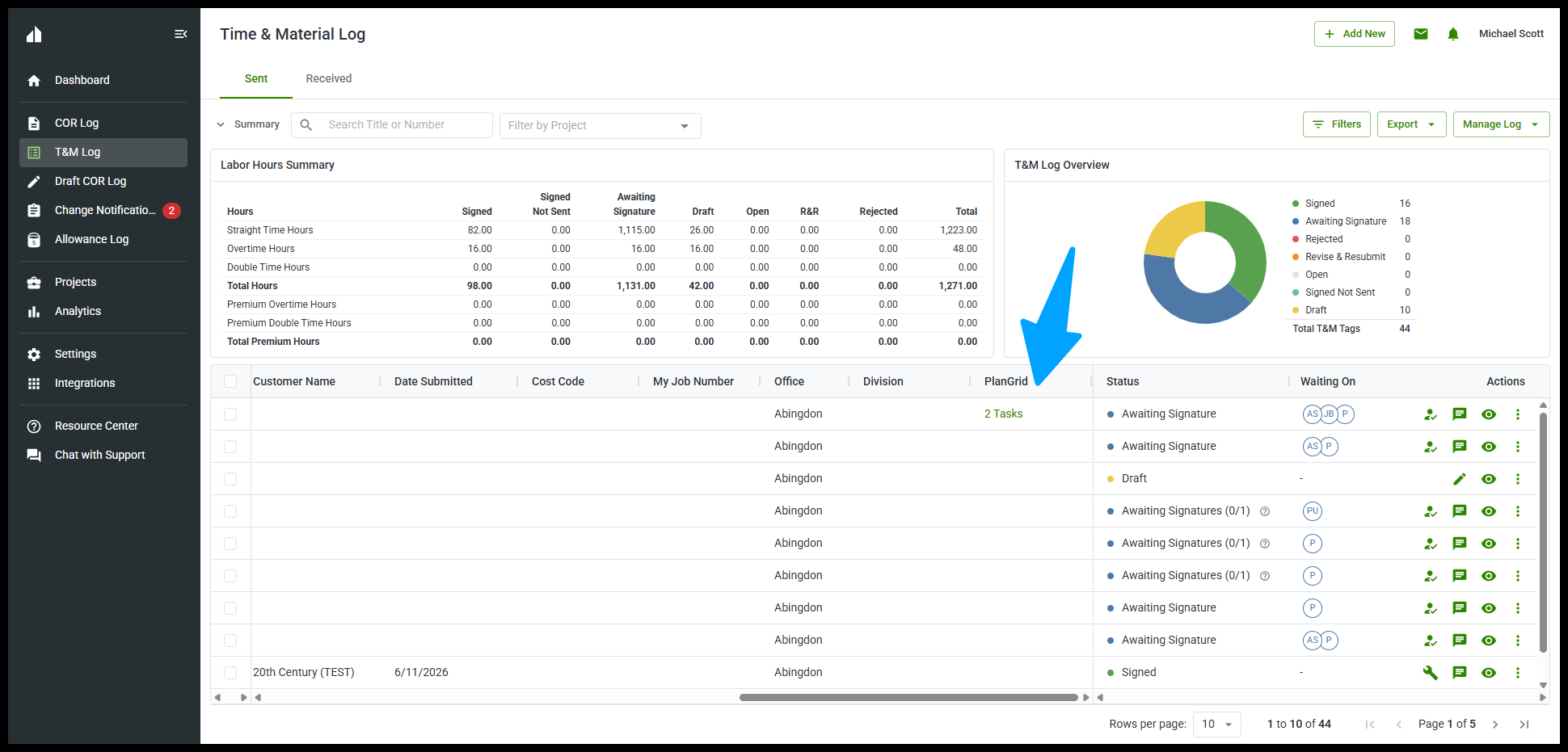Expand the Export dropdown button
Image resolution: width=1568 pixels, height=752 pixels.
(x=1411, y=124)
